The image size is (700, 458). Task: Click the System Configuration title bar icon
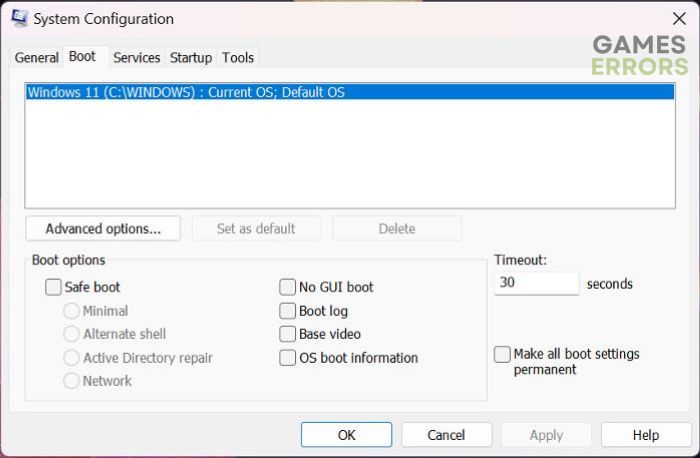20,18
